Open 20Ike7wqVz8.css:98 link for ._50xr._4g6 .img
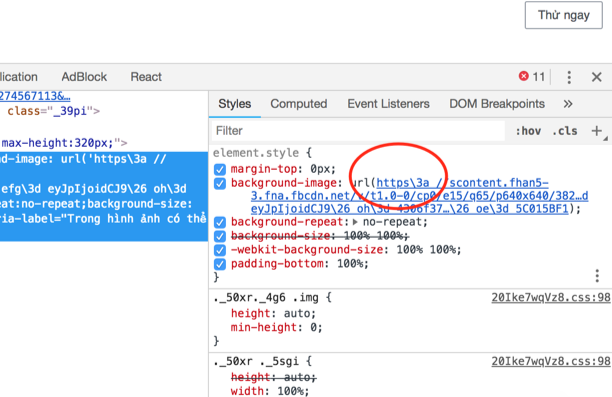The height and width of the screenshot is (397, 612). [551, 297]
